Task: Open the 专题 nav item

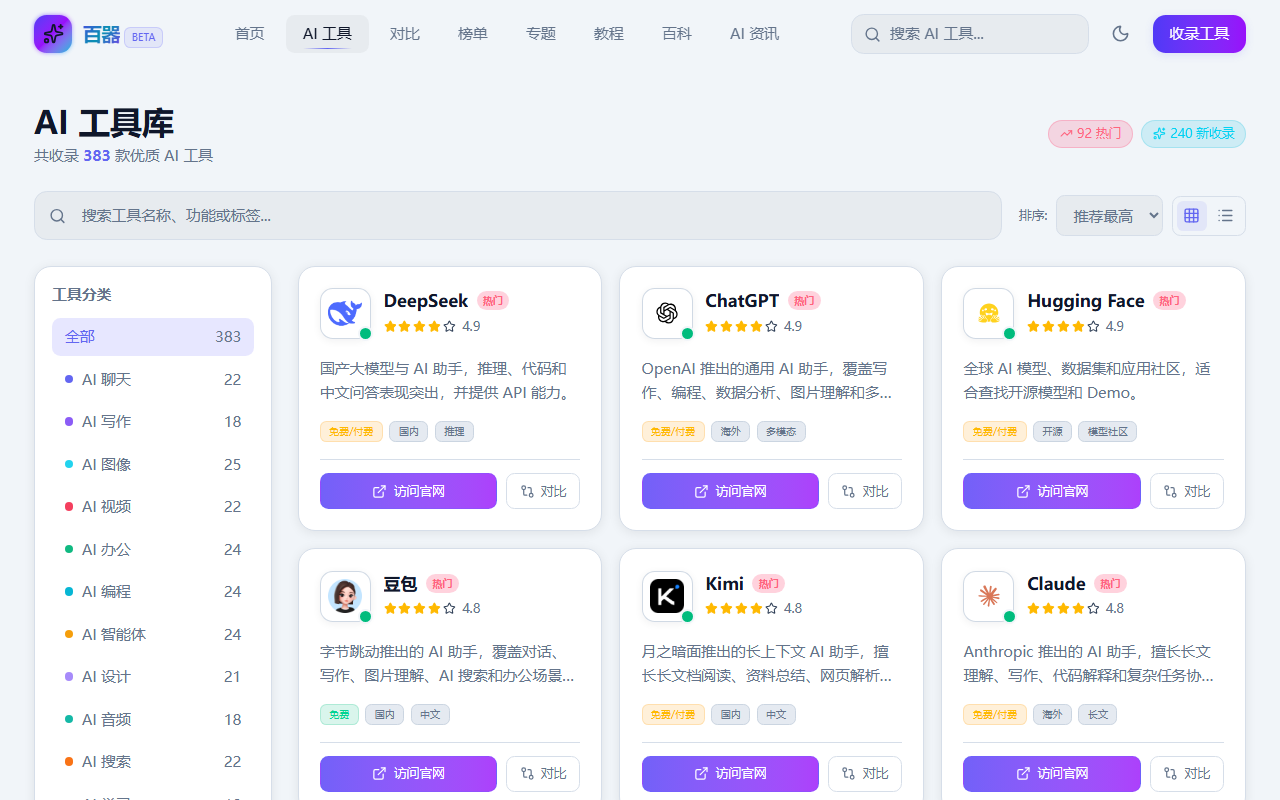Action: tap(541, 34)
